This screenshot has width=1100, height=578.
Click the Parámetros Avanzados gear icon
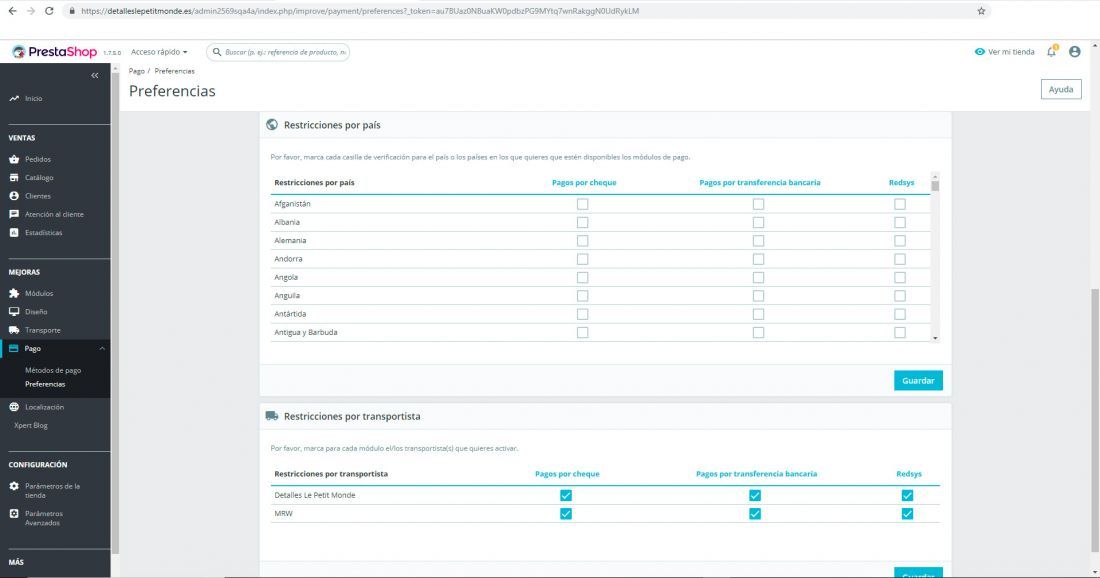coord(14,513)
